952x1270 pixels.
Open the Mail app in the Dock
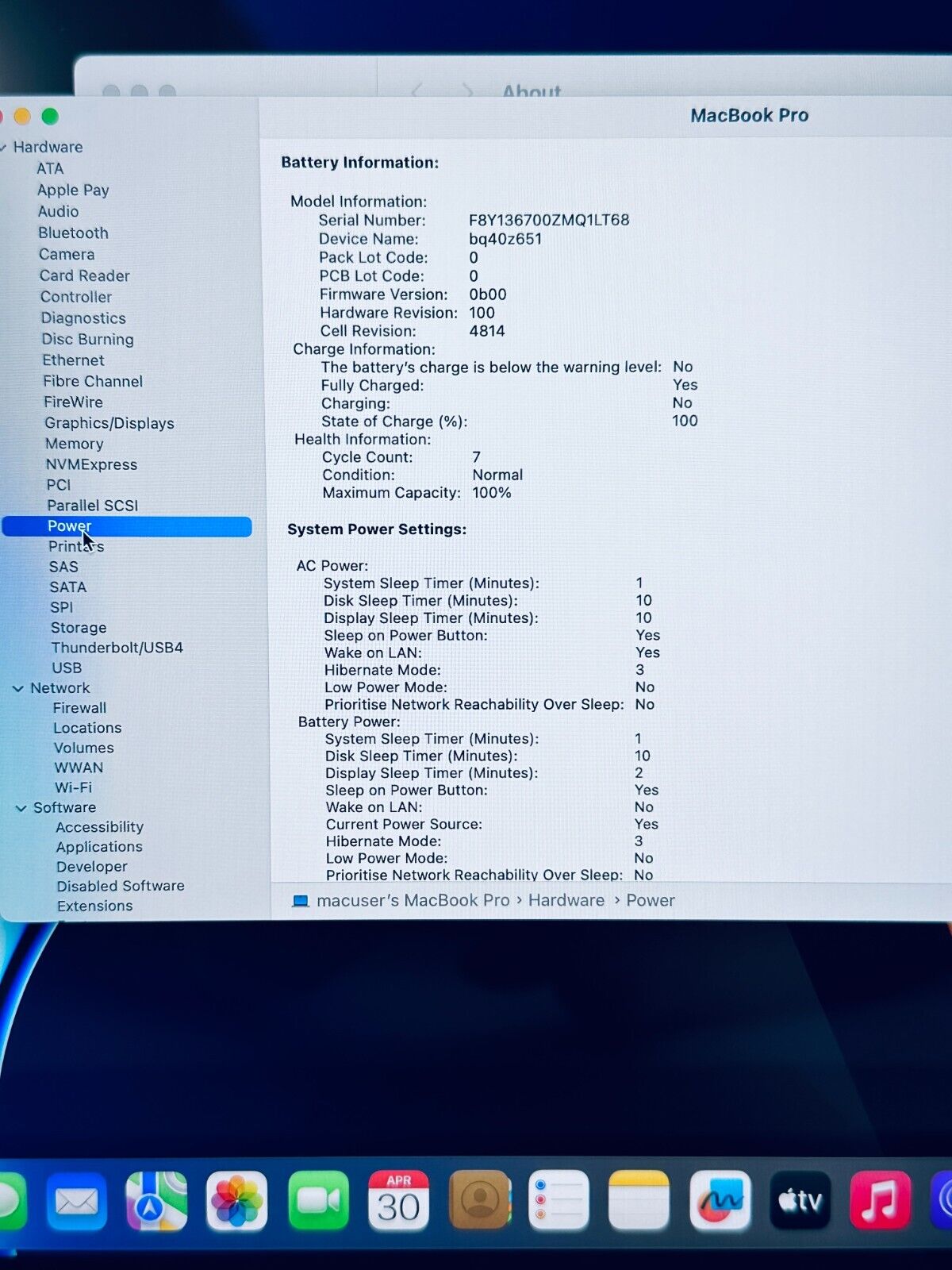point(76,1202)
